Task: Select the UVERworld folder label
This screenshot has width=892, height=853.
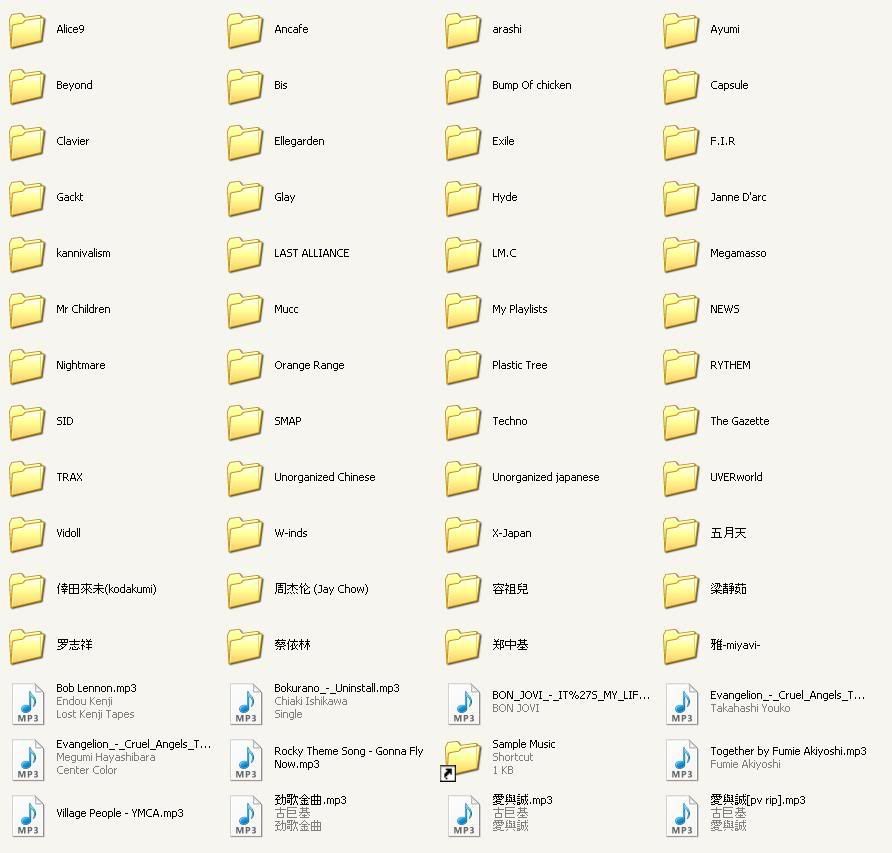Action: 736,477
